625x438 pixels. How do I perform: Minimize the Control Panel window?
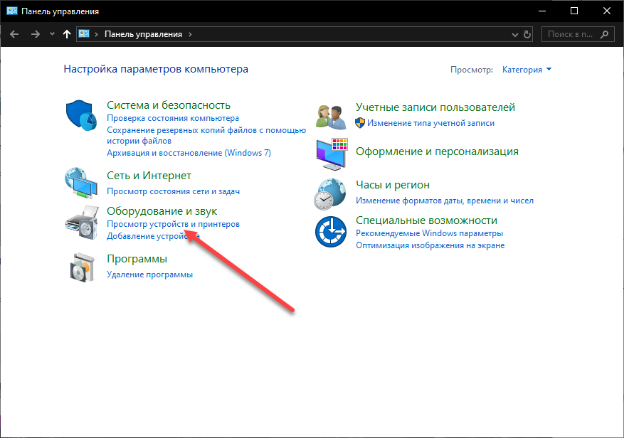pos(542,11)
